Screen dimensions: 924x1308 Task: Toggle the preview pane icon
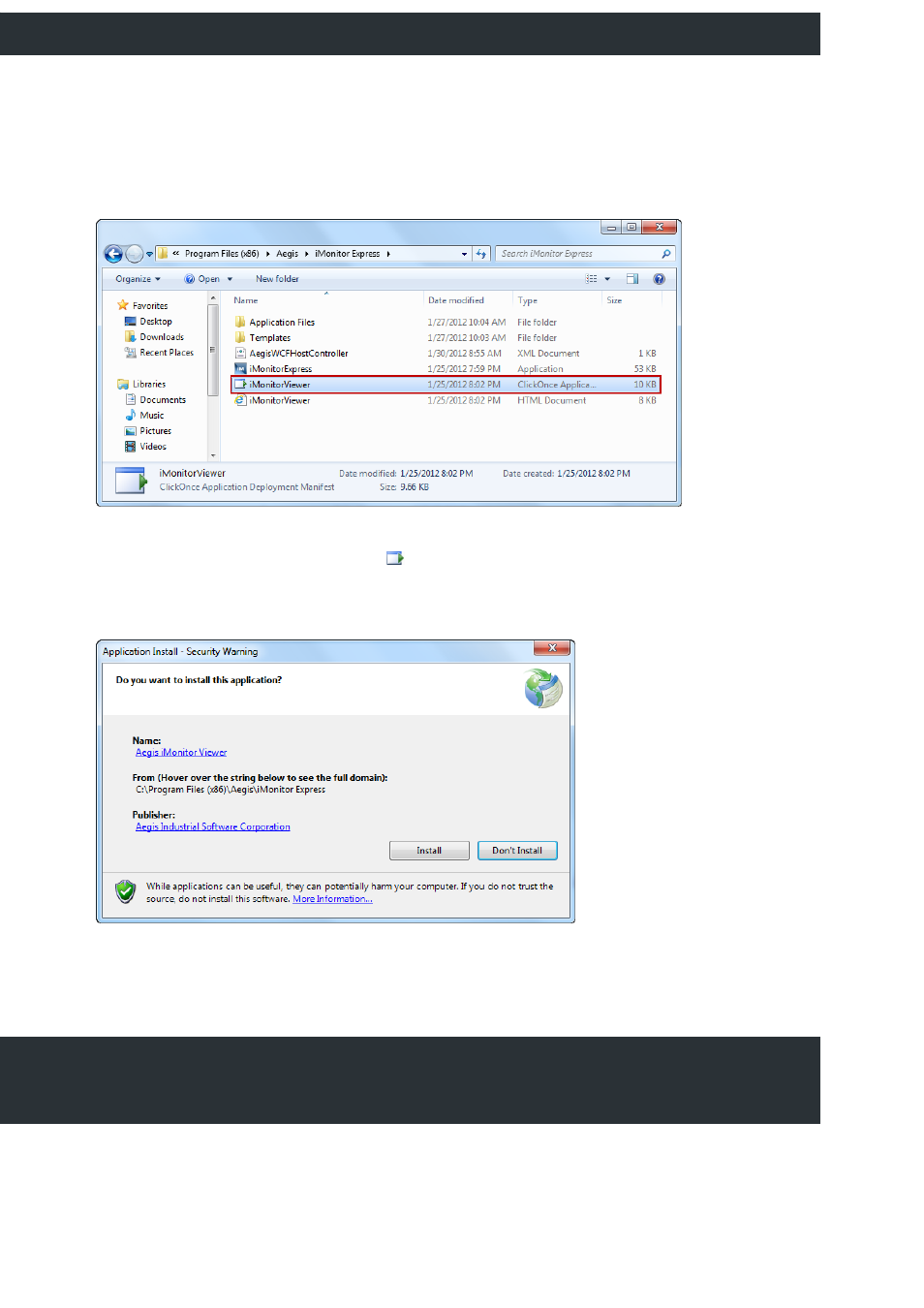[x=632, y=279]
